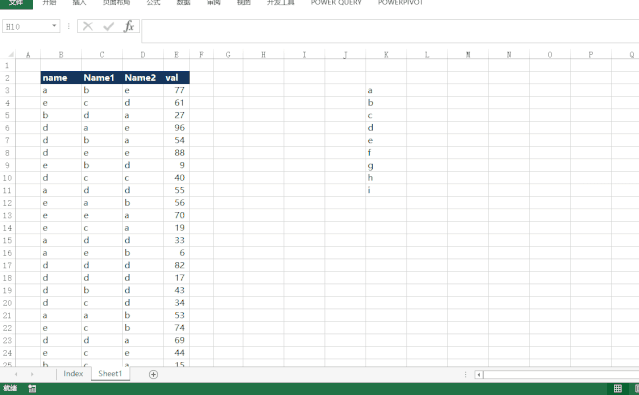Select the Sheet1 tab
Viewport: 639px width, 395px height.
(110, 373)
